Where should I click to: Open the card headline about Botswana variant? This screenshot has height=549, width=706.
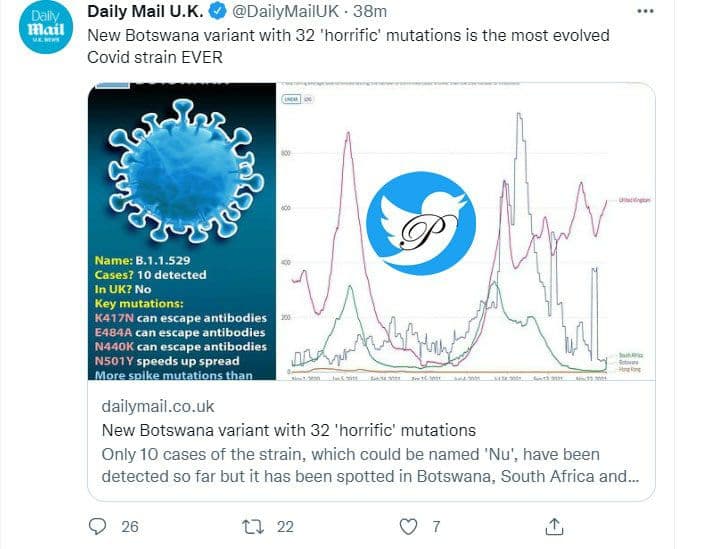[289, 431]
